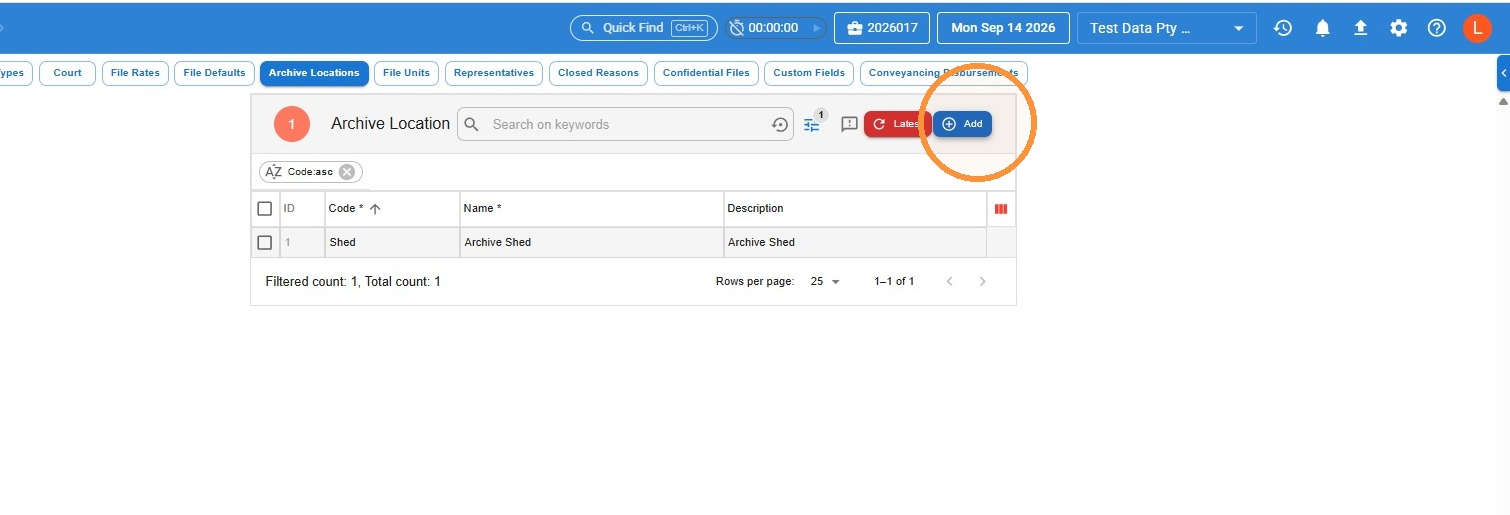Viewport: 1510px width, 515px height.
Task: Click the Add button
Action: (x=962, y=124)
